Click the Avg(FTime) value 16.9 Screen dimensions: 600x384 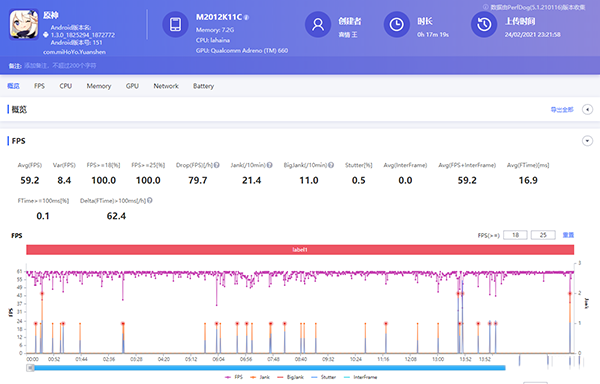click(x=528, y=180)
